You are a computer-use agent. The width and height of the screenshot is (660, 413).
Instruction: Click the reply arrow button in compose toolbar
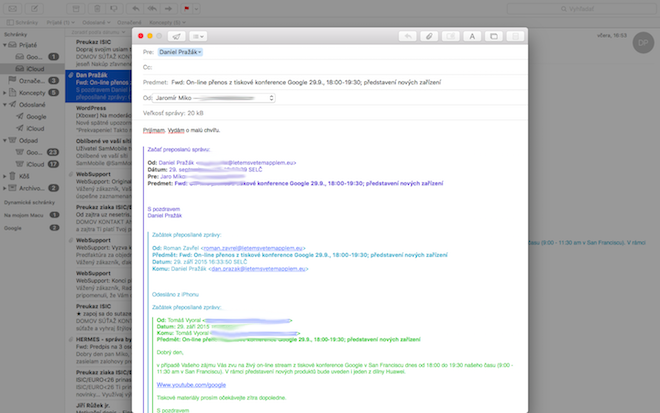click(407, 36)
